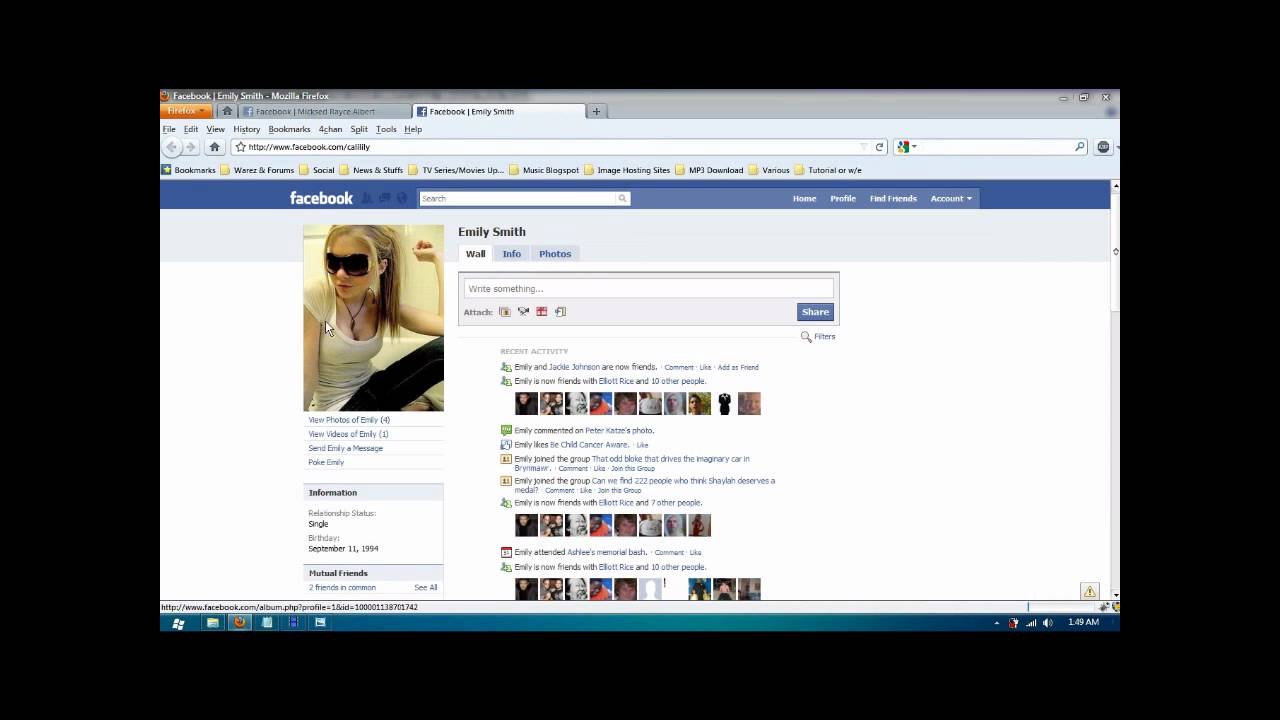Image resolution: width=1280 pixels, height=720 pixels.
Task: Click the Facebook logo
Action: (x=321, y=198)
